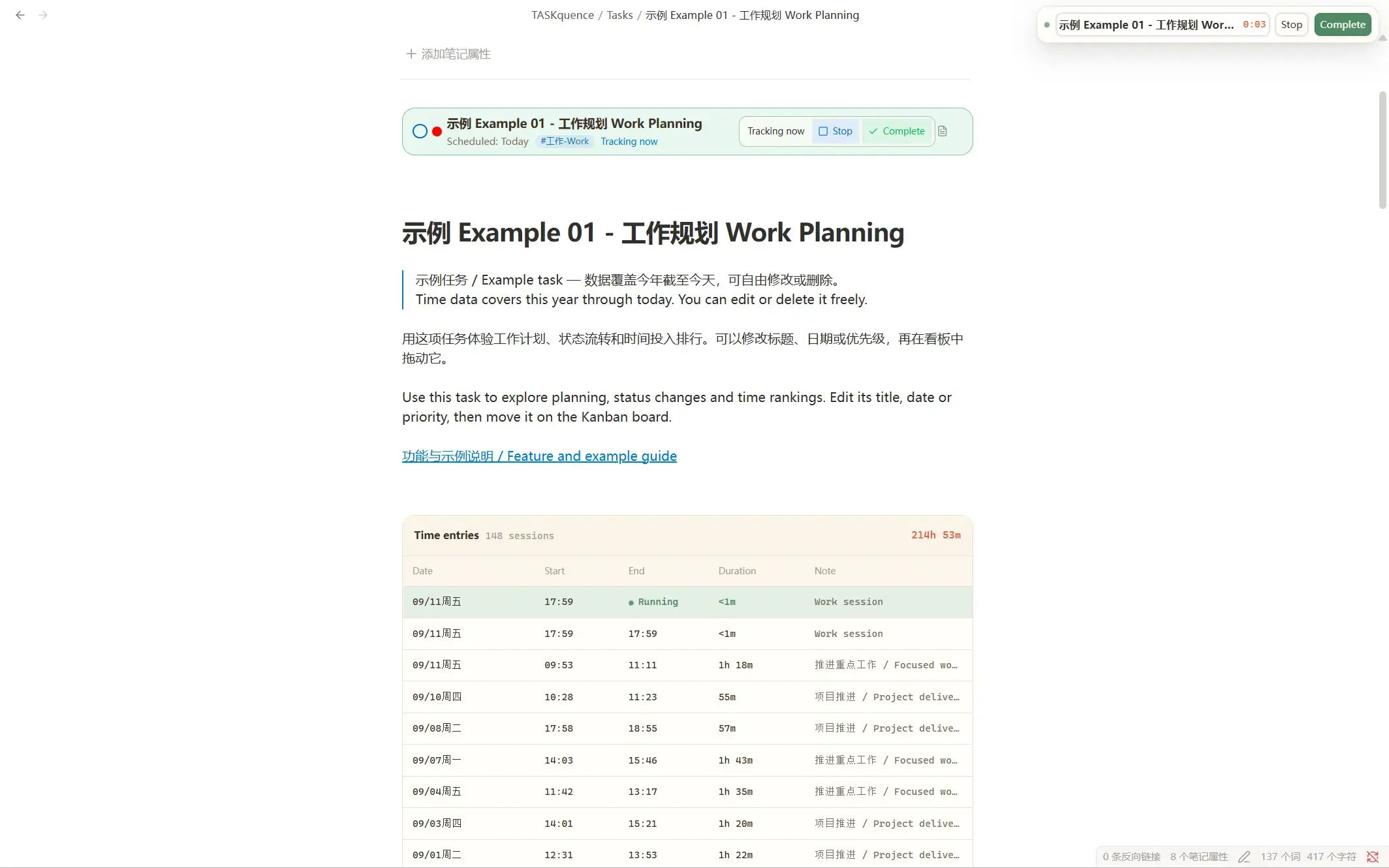This screenshot has height=868, width=1389.
Task: Open the Tasks breadcrumb folder
Action: coord(619,15)
